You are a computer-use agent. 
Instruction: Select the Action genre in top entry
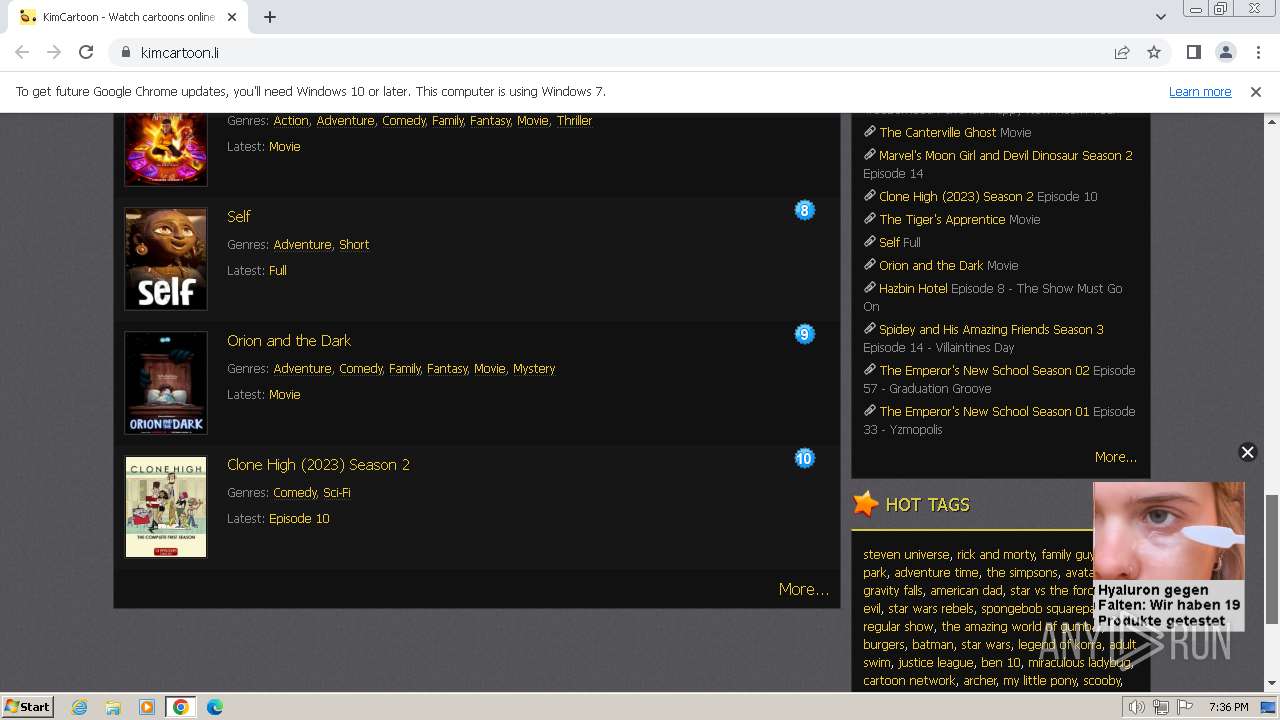[291, 120]
